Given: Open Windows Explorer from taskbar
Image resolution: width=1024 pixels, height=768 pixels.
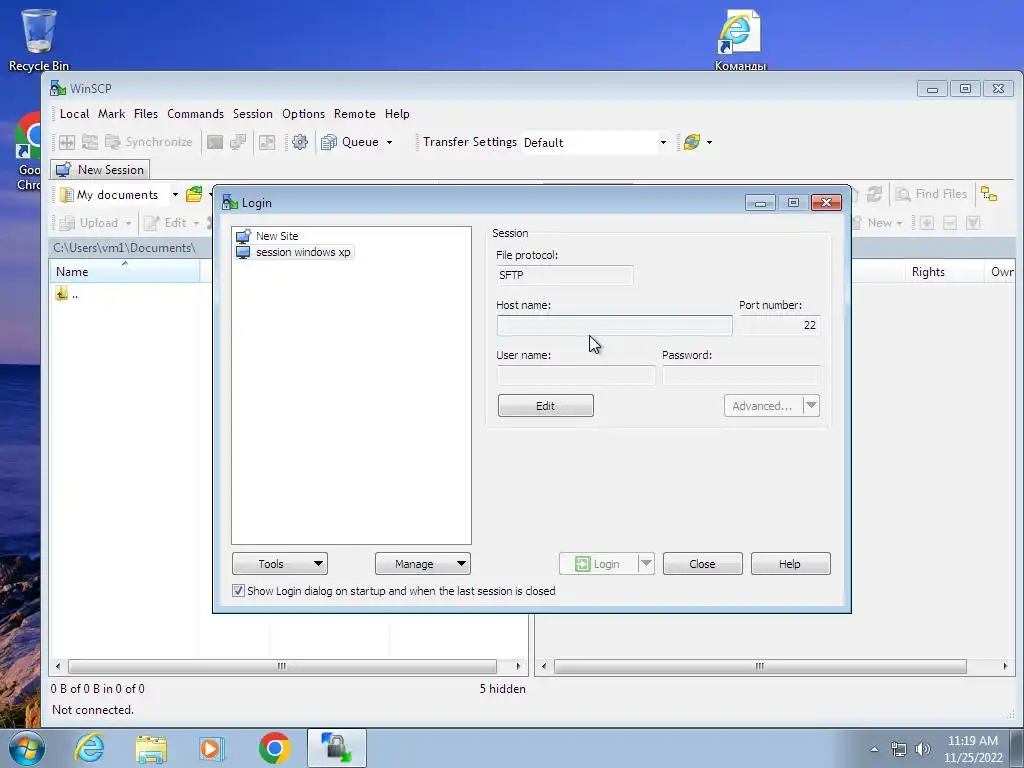Looking at the screenshot, I should pos(151,747).
